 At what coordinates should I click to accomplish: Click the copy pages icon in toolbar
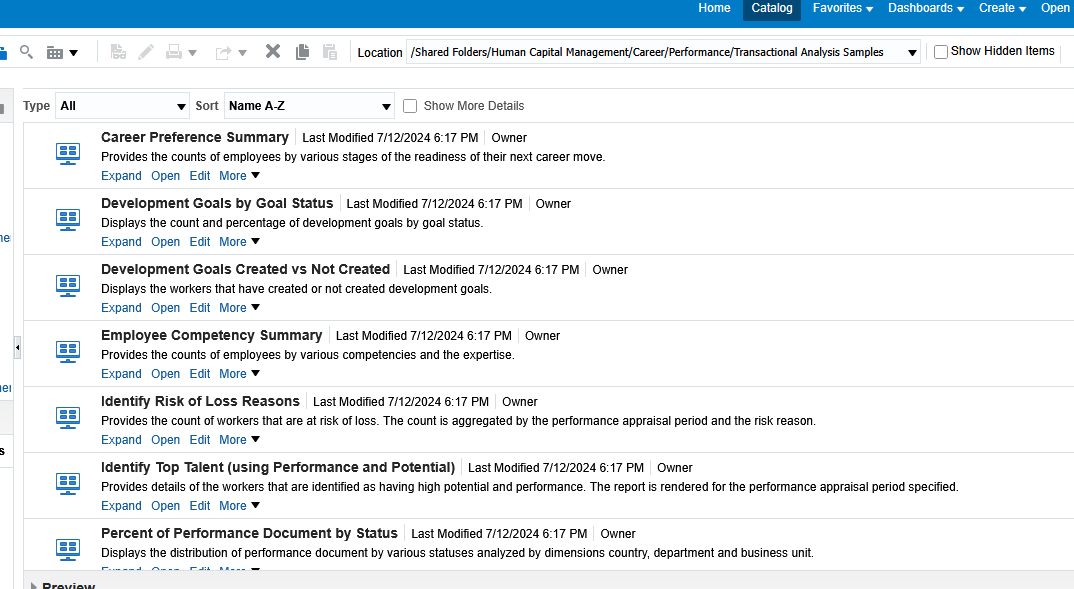[302, 52]
